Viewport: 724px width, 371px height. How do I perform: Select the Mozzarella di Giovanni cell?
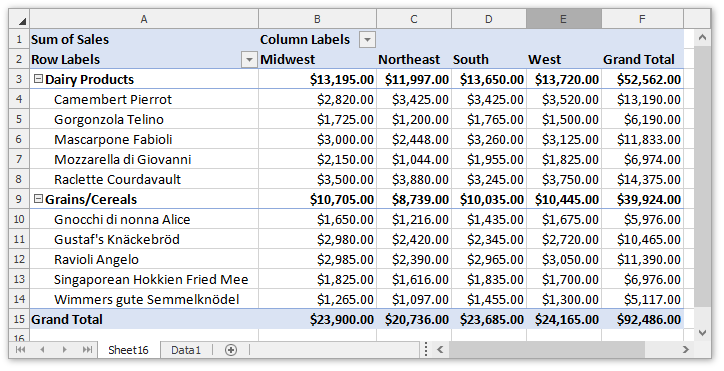pos(144,159)
